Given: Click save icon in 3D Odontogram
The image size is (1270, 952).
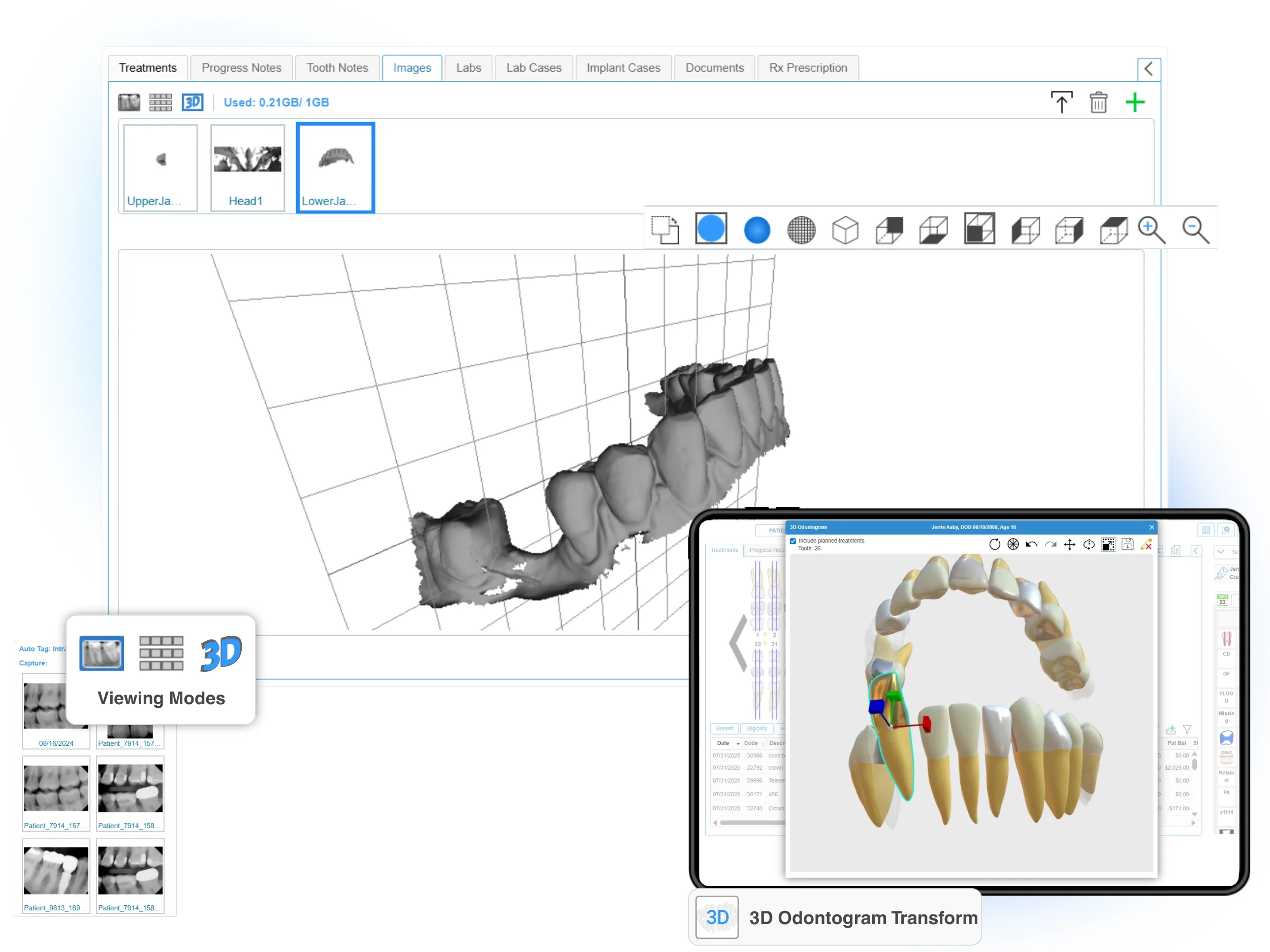Looking at the screenshot, I should pyautogui.click(x=1127, y=545).
